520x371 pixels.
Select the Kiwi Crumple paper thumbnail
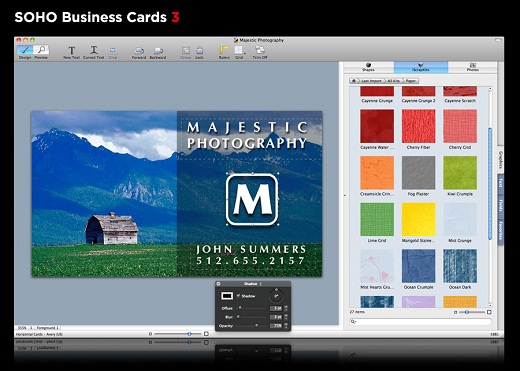(460, 173)
